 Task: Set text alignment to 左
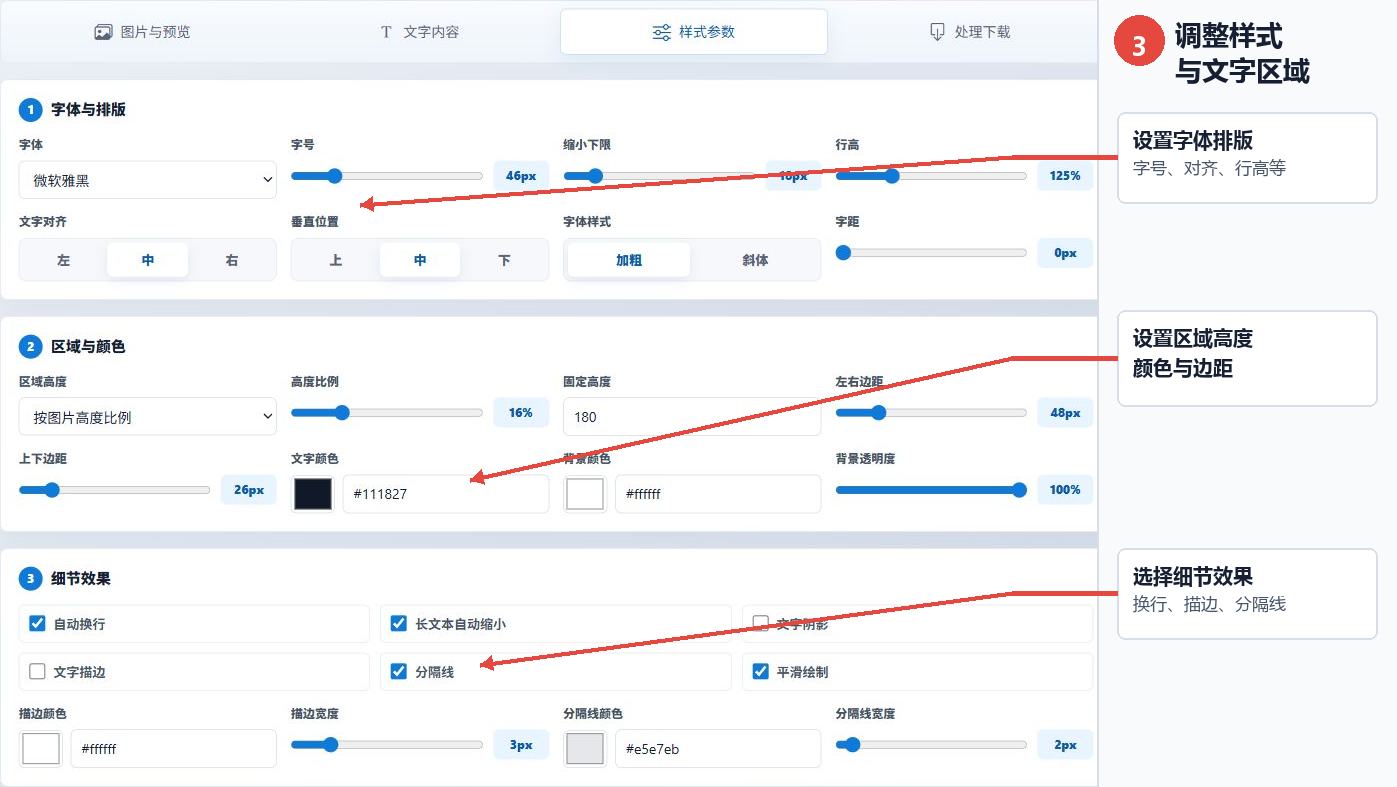point(64,260)
